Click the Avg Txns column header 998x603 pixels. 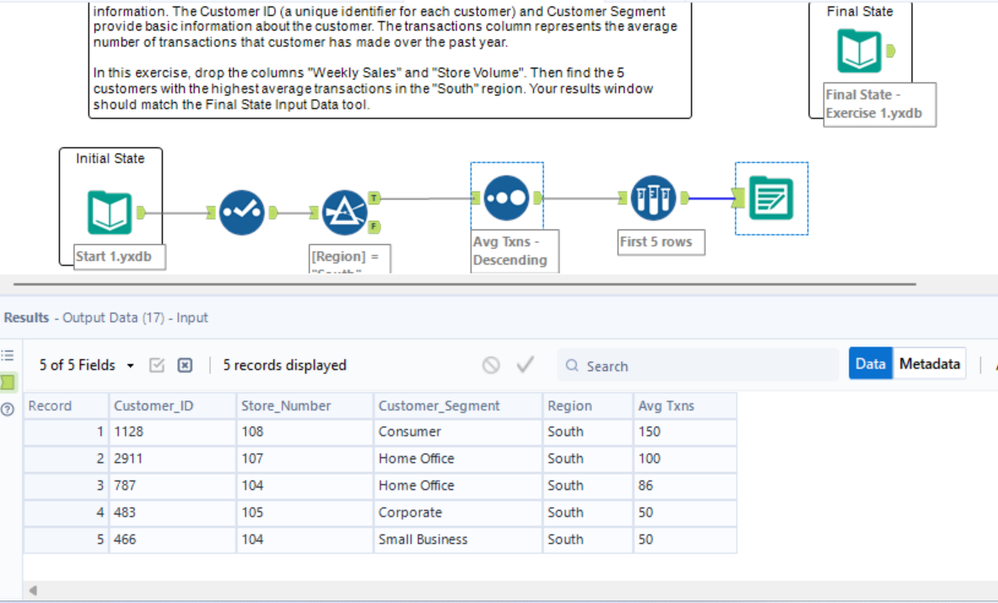pyautogui.click(x=685, y=406)
